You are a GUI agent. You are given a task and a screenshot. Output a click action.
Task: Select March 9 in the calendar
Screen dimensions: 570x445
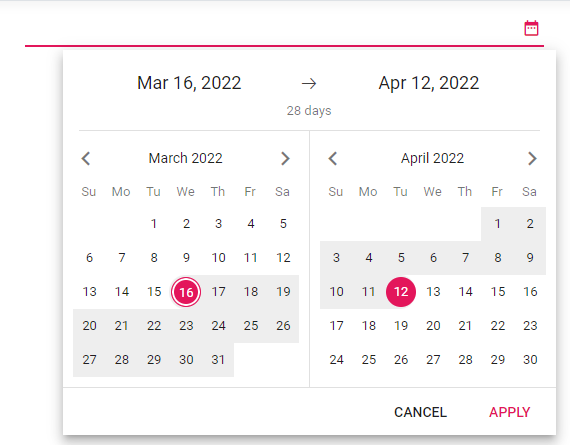point(186,258)
